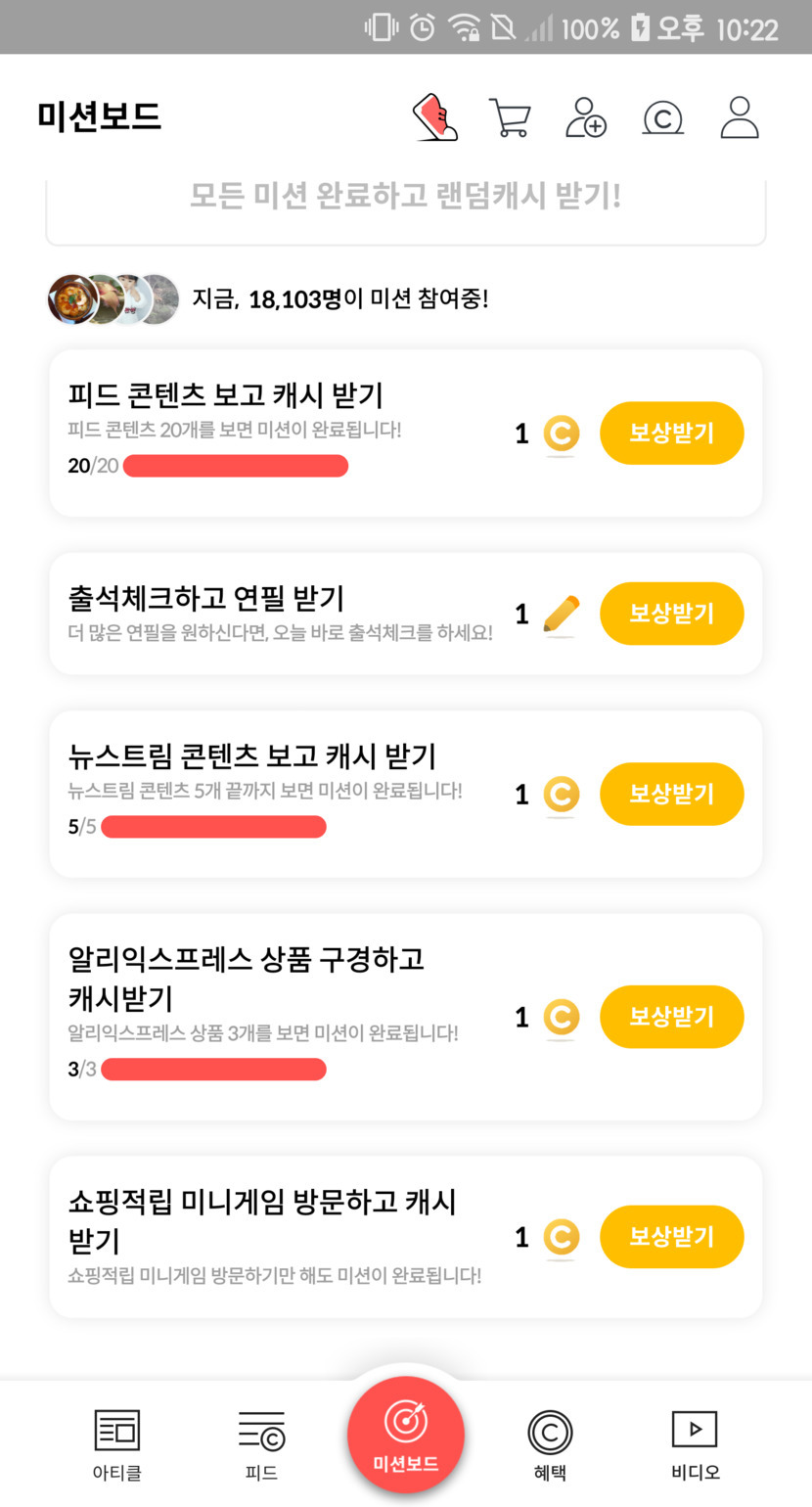Open the shopping cart
Image resolution: width=812 pixels, height=1507 pixels.
coord(510,117)
